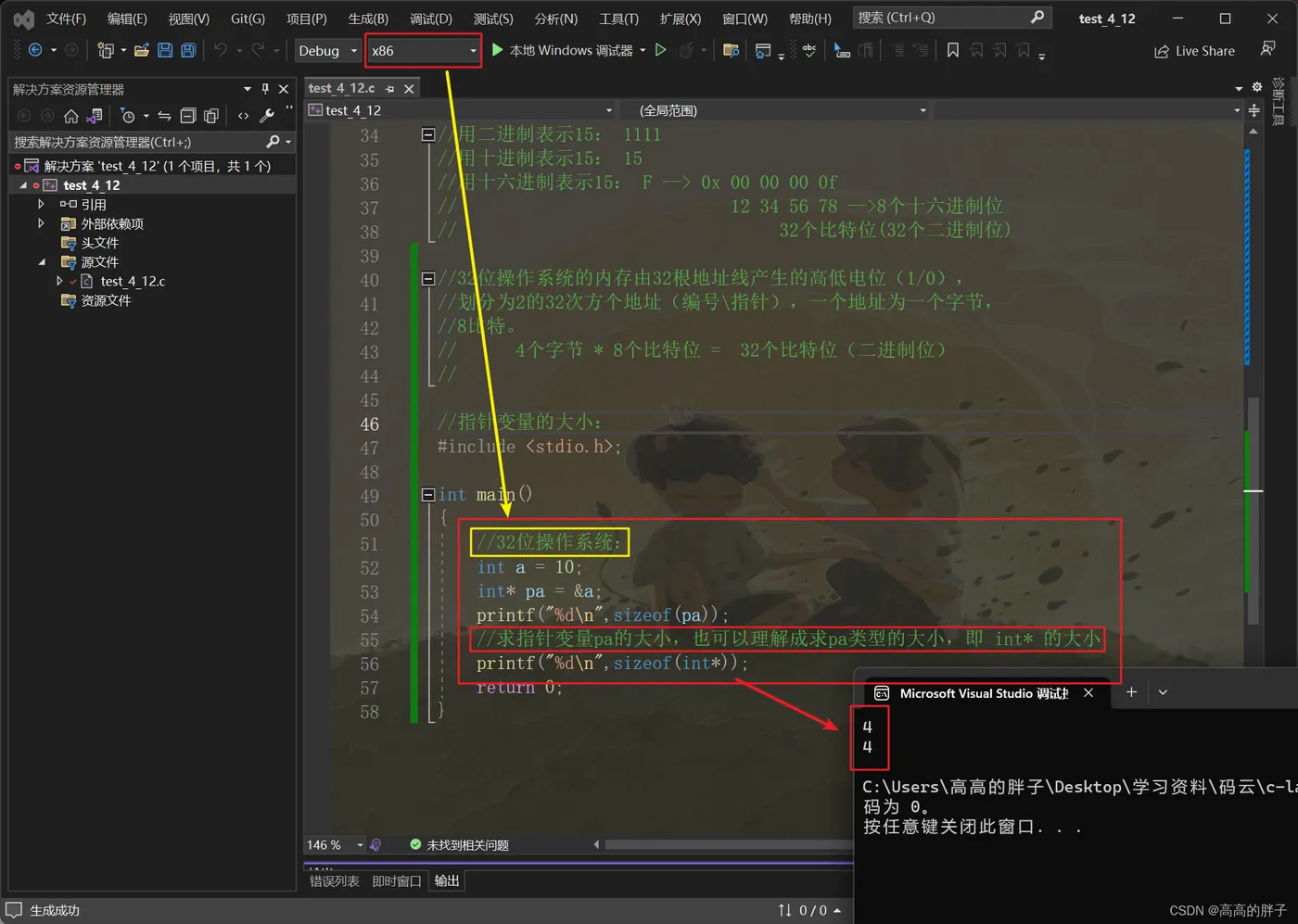Click the 0 / 0 source control indicator
Image resolution: width=1298 pixels, height=924 pixels.
(x=809, y=910)
